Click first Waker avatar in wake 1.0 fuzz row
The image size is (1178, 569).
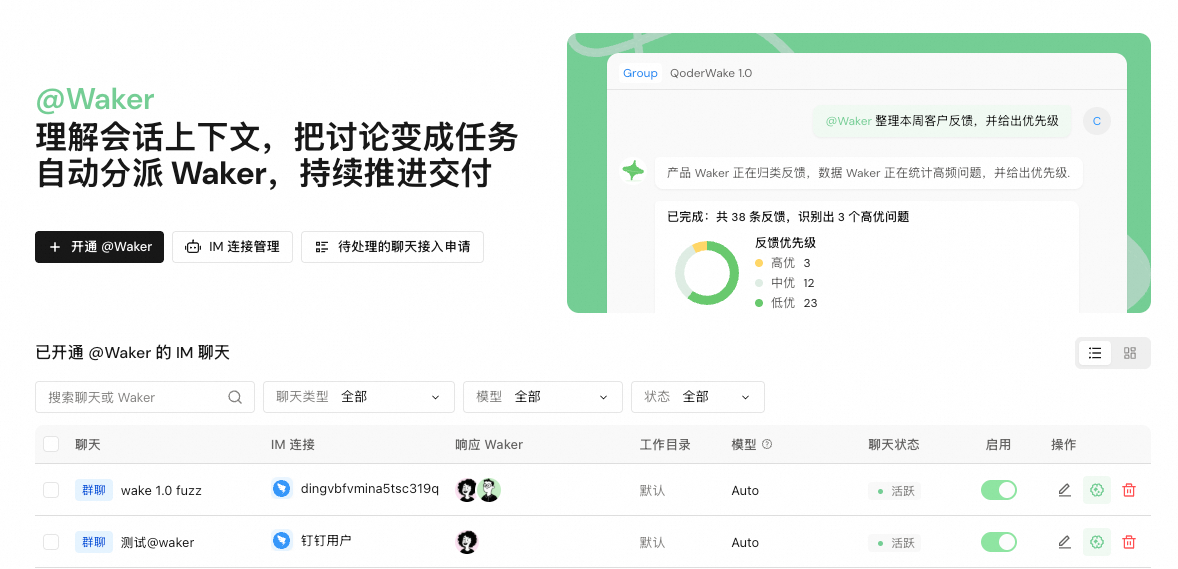click(467, 490)
